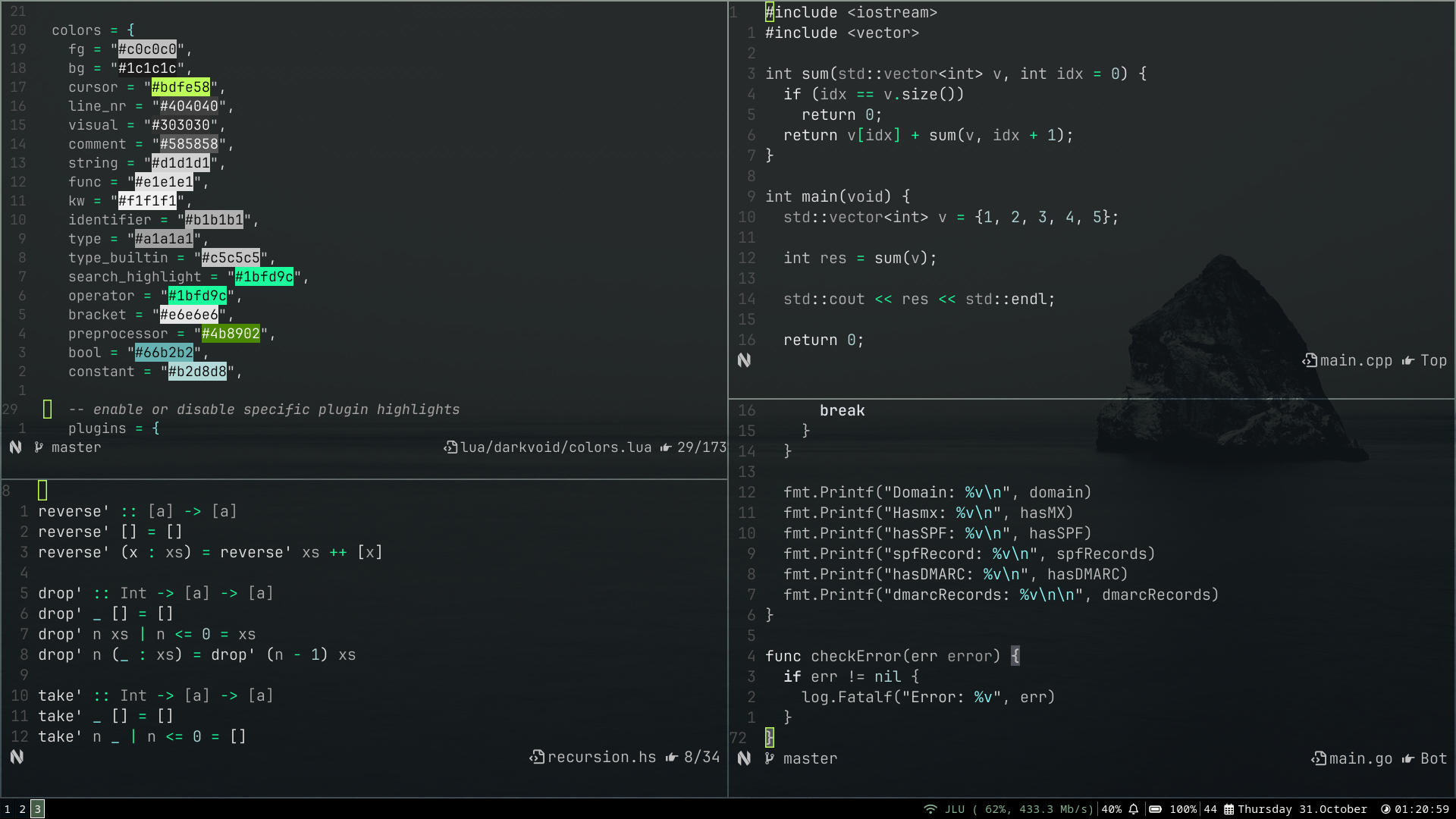Click the #1bfd9c search_highlight color swatch
The height and width of the screenshot is (819, 1456).
point(264,277)
